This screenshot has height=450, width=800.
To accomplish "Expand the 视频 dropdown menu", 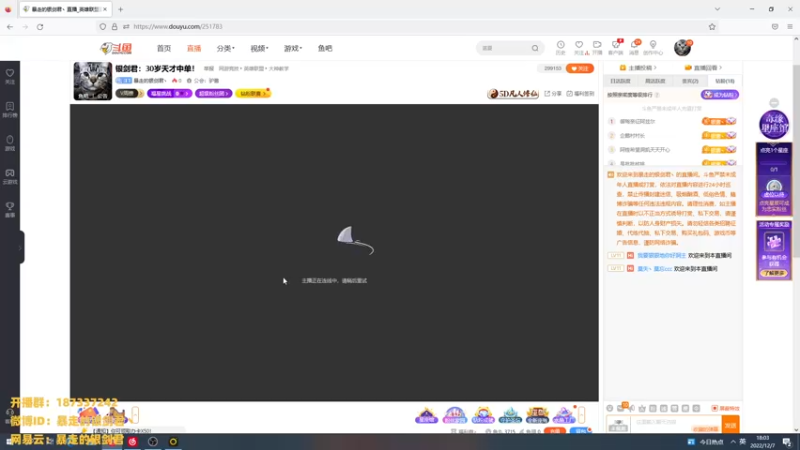I will click(x=259, y=48).
